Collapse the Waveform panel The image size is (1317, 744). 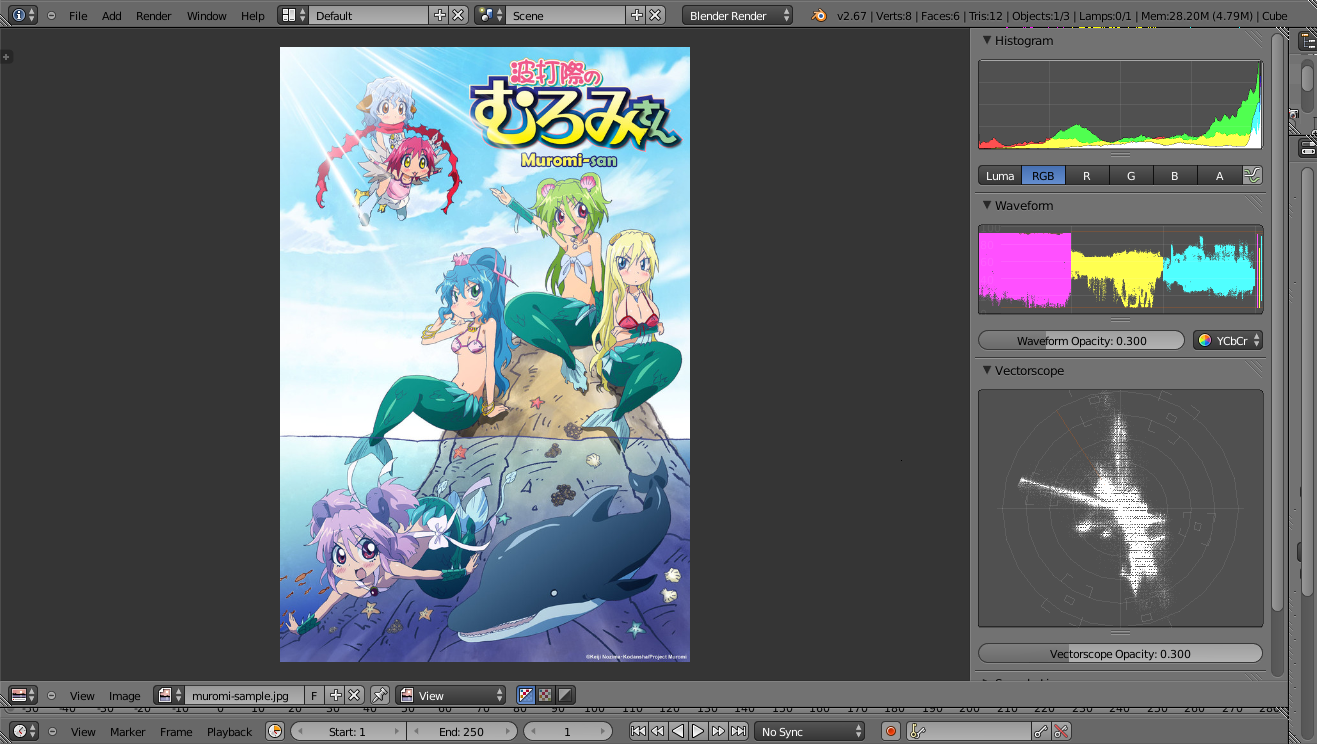point(987,205)
